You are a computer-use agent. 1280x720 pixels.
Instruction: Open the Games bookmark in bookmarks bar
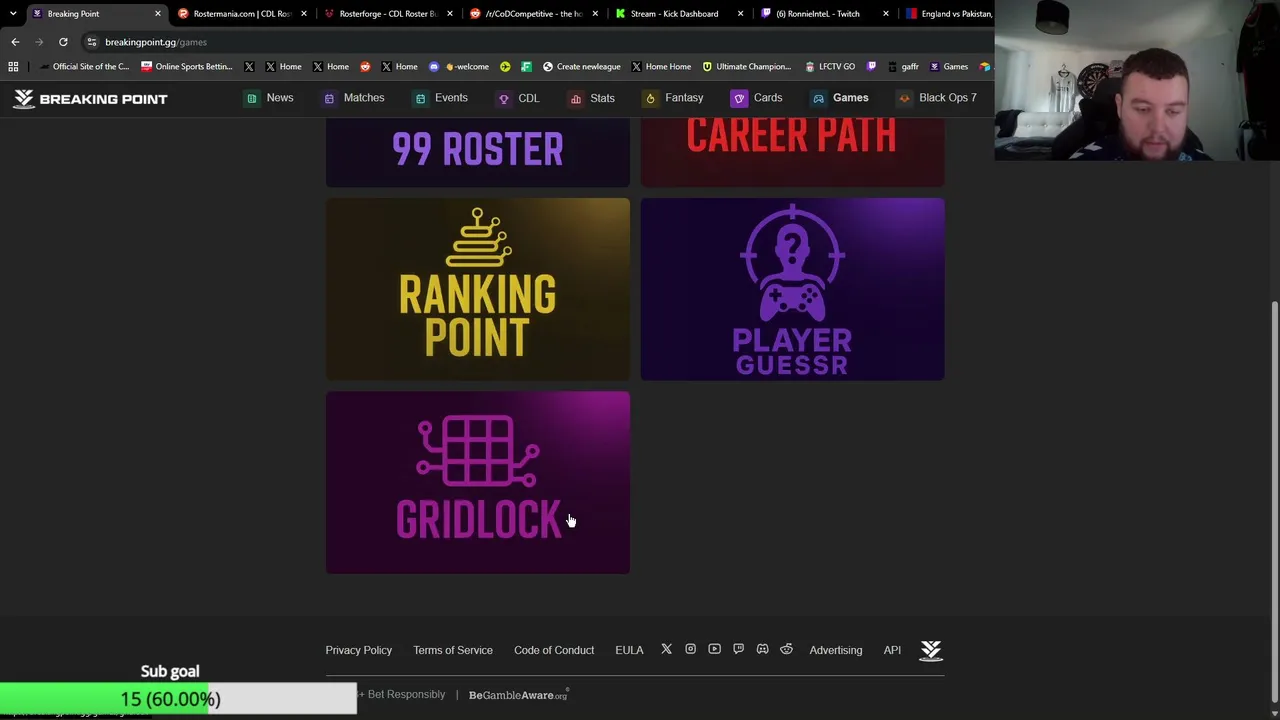point(949,67)
